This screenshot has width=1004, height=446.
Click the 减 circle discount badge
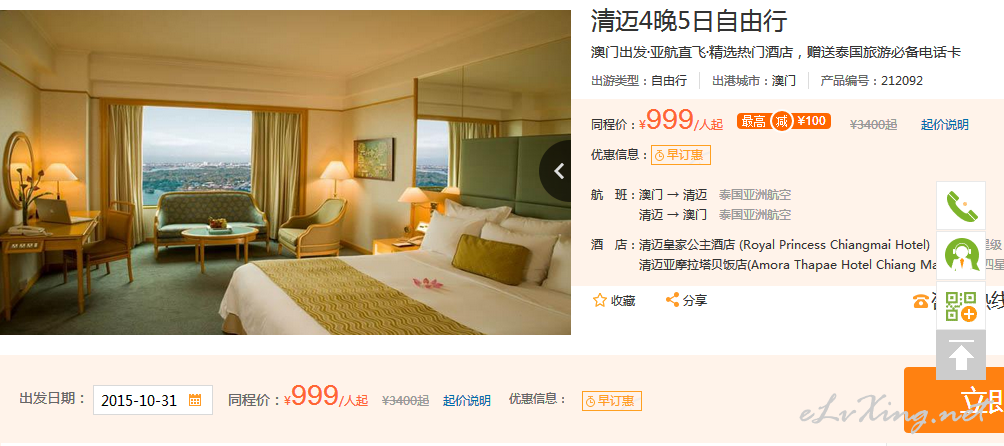click(781, 121)
